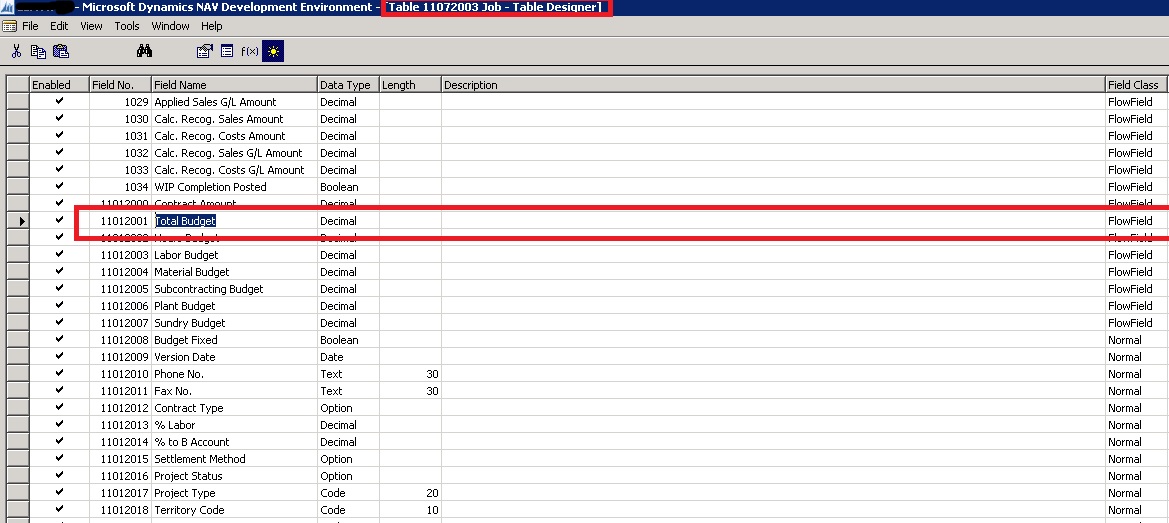This screenshot has width=1169, height=523.
Task: Open the Help menu
Action: (x=212, y=26)
